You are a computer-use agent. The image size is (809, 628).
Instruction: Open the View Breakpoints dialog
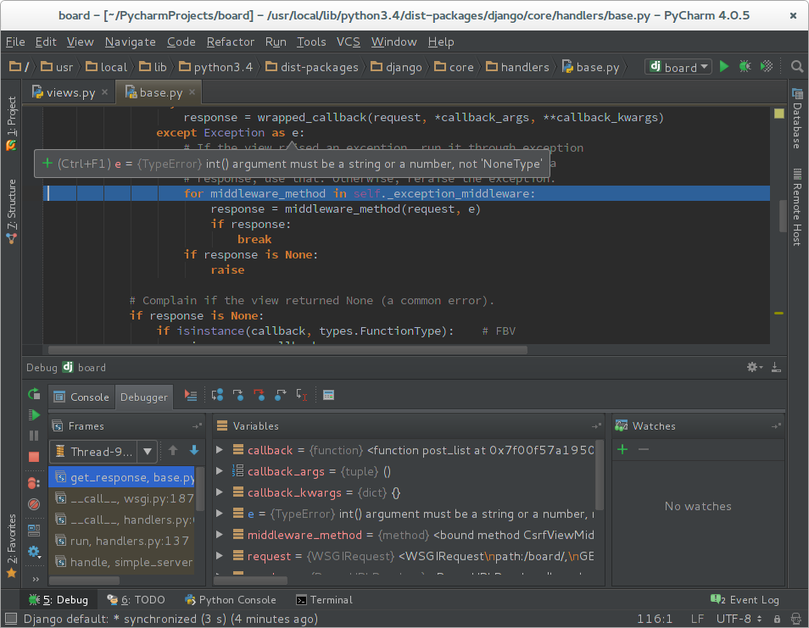click(x=34, y=483)
